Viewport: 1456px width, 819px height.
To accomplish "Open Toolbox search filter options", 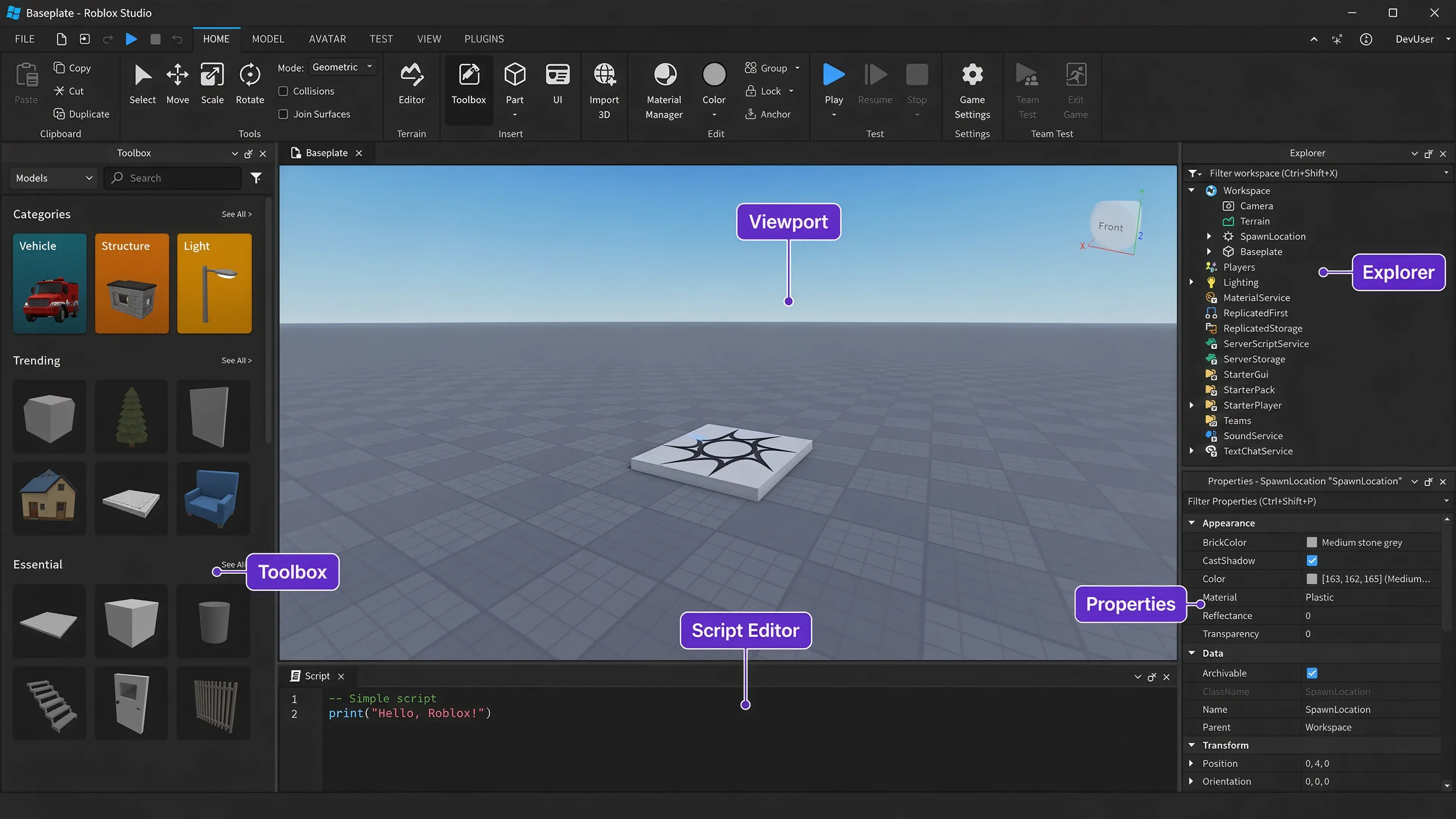I will (x=256, y=178).
